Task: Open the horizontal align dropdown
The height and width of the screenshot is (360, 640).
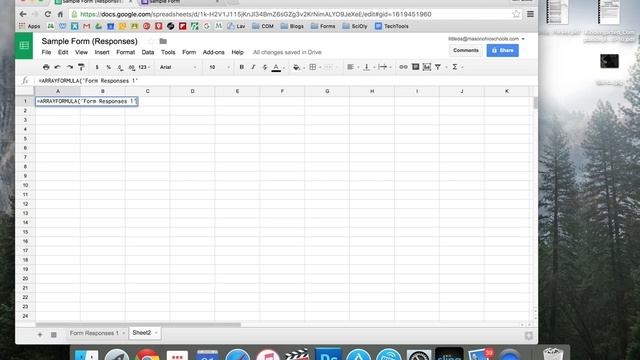Action: coord(350,67)
